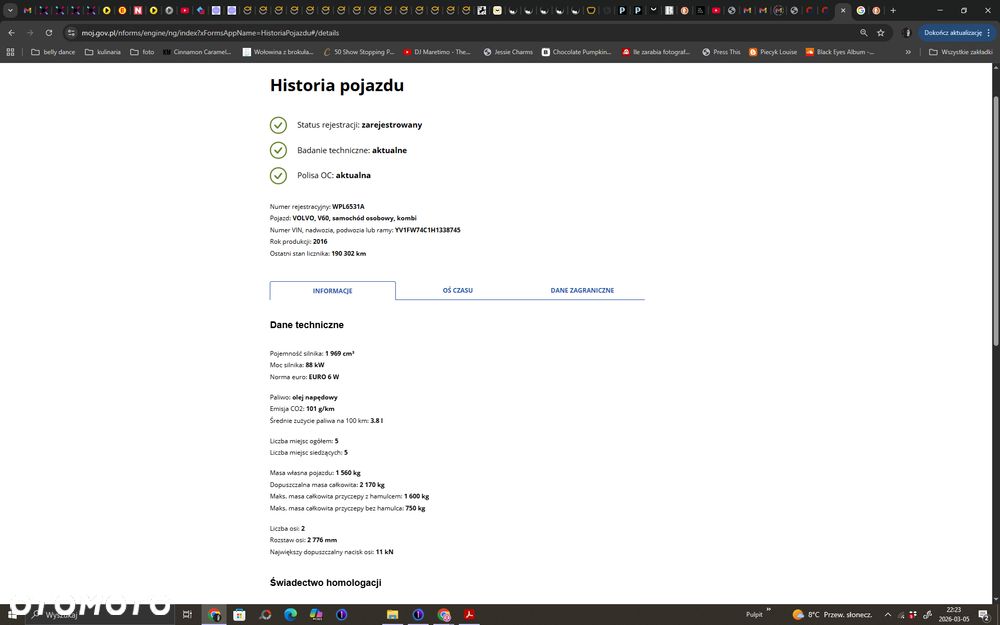Expand the hidden bookmarks overflow chevron
1000x625 pixels.
(x=908, y=52)
